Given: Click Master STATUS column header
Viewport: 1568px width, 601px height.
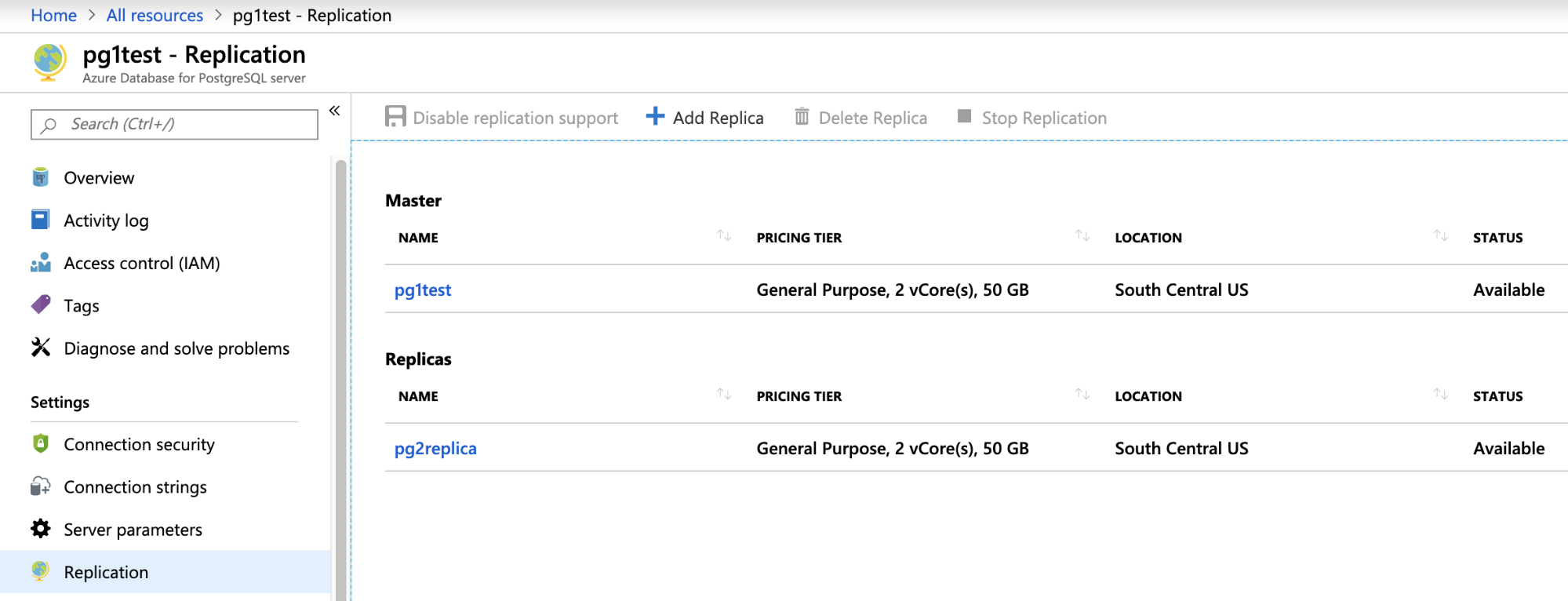Looking at the screenshot, I should pos(1497,238).
